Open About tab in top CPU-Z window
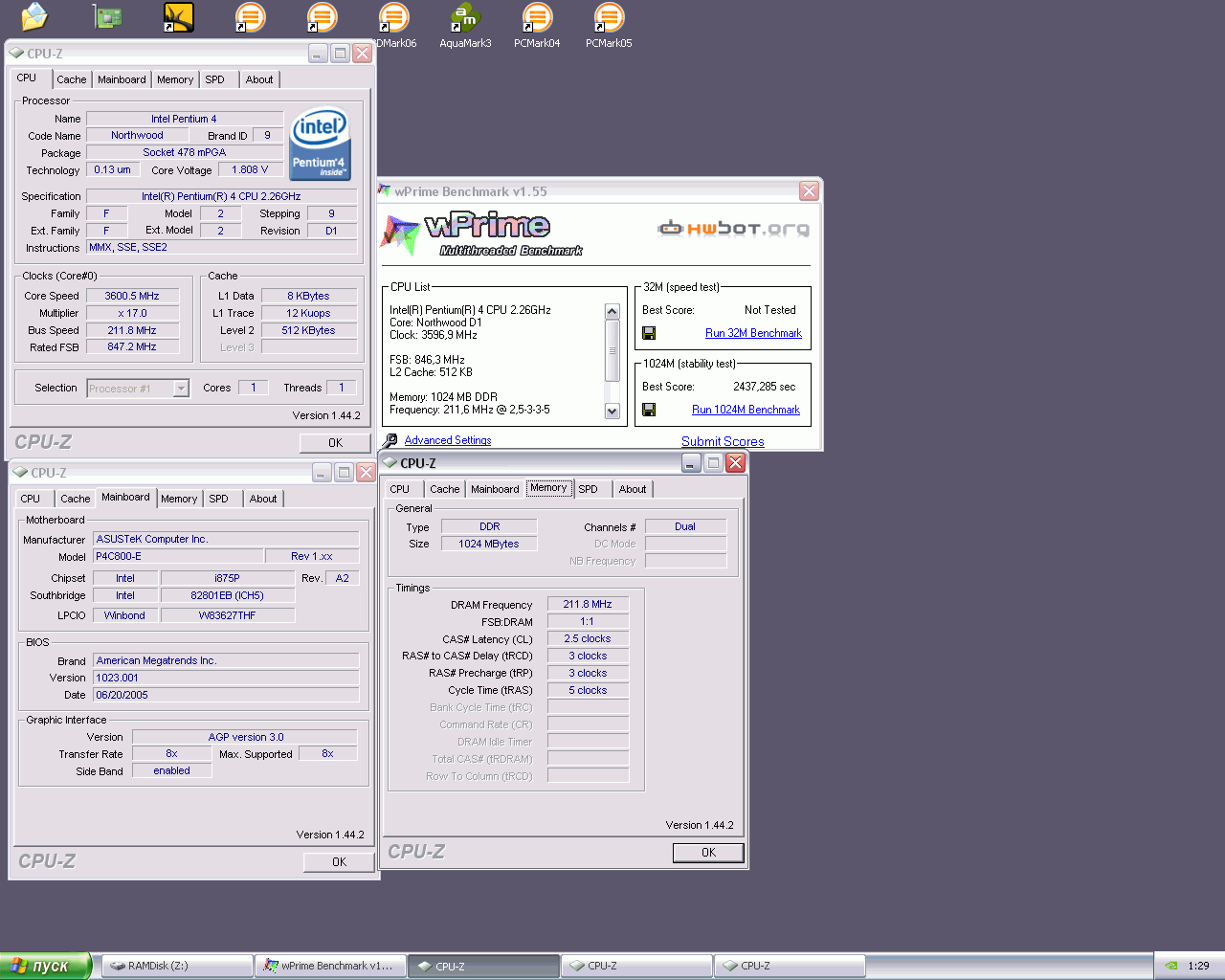1225x980 pixels. [259, 79]
